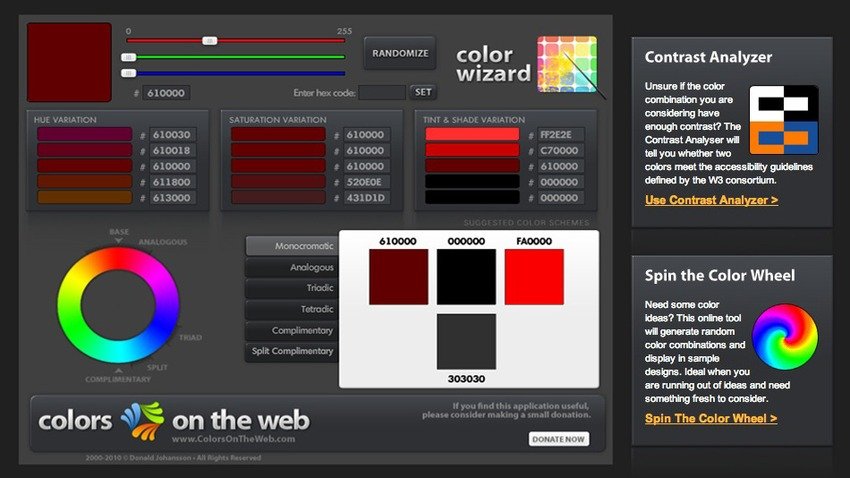Click the red channel slider handle

coord(210,41)
